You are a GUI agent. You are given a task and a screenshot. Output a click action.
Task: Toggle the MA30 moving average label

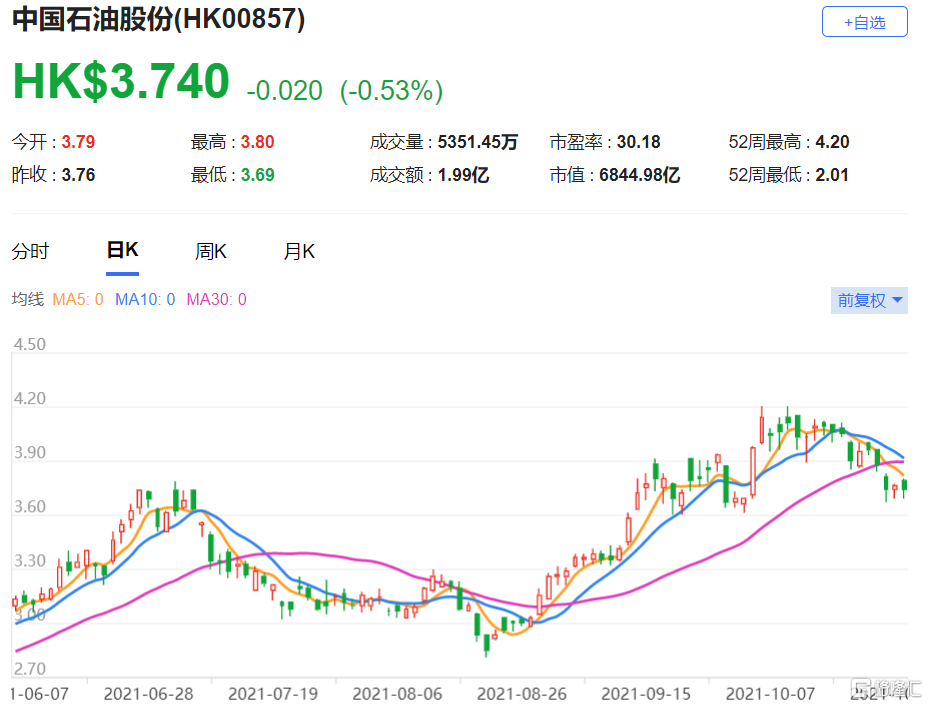217,299
